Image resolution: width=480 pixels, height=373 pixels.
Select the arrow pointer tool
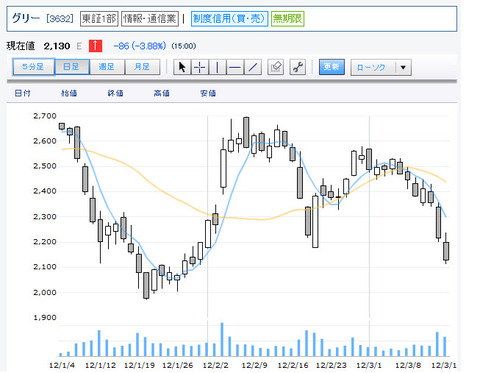pyautogui.click(x=182, y=67)
